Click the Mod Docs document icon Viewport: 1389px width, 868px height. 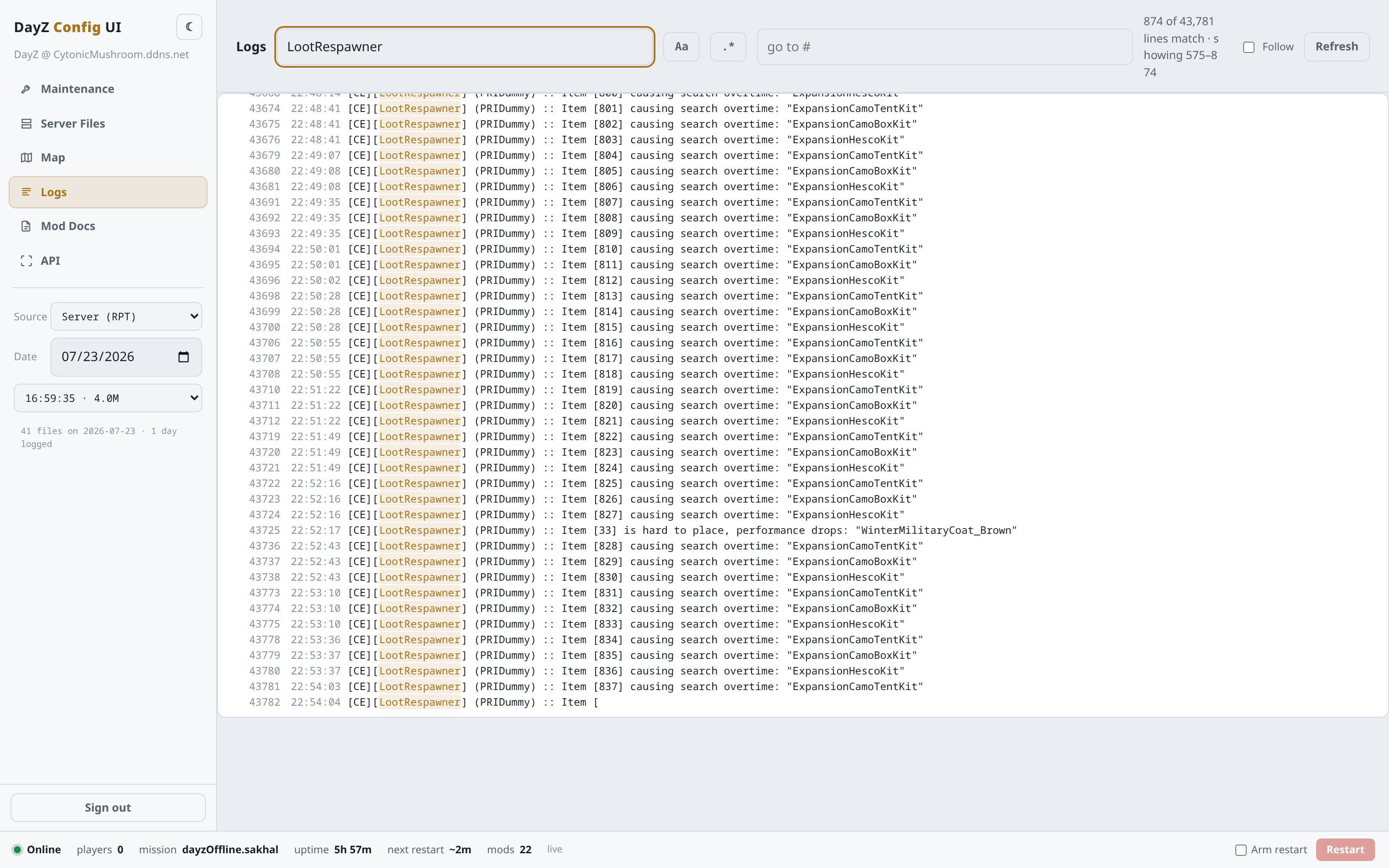[x=26, y=226]
